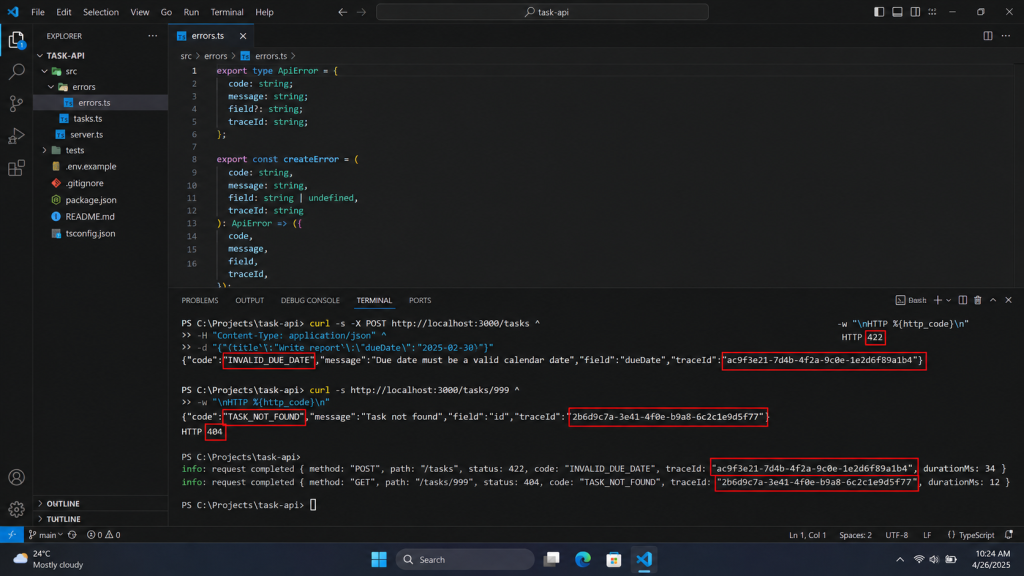Open the Manage gear icon
1024x576 pixels.
pos(16,509)
